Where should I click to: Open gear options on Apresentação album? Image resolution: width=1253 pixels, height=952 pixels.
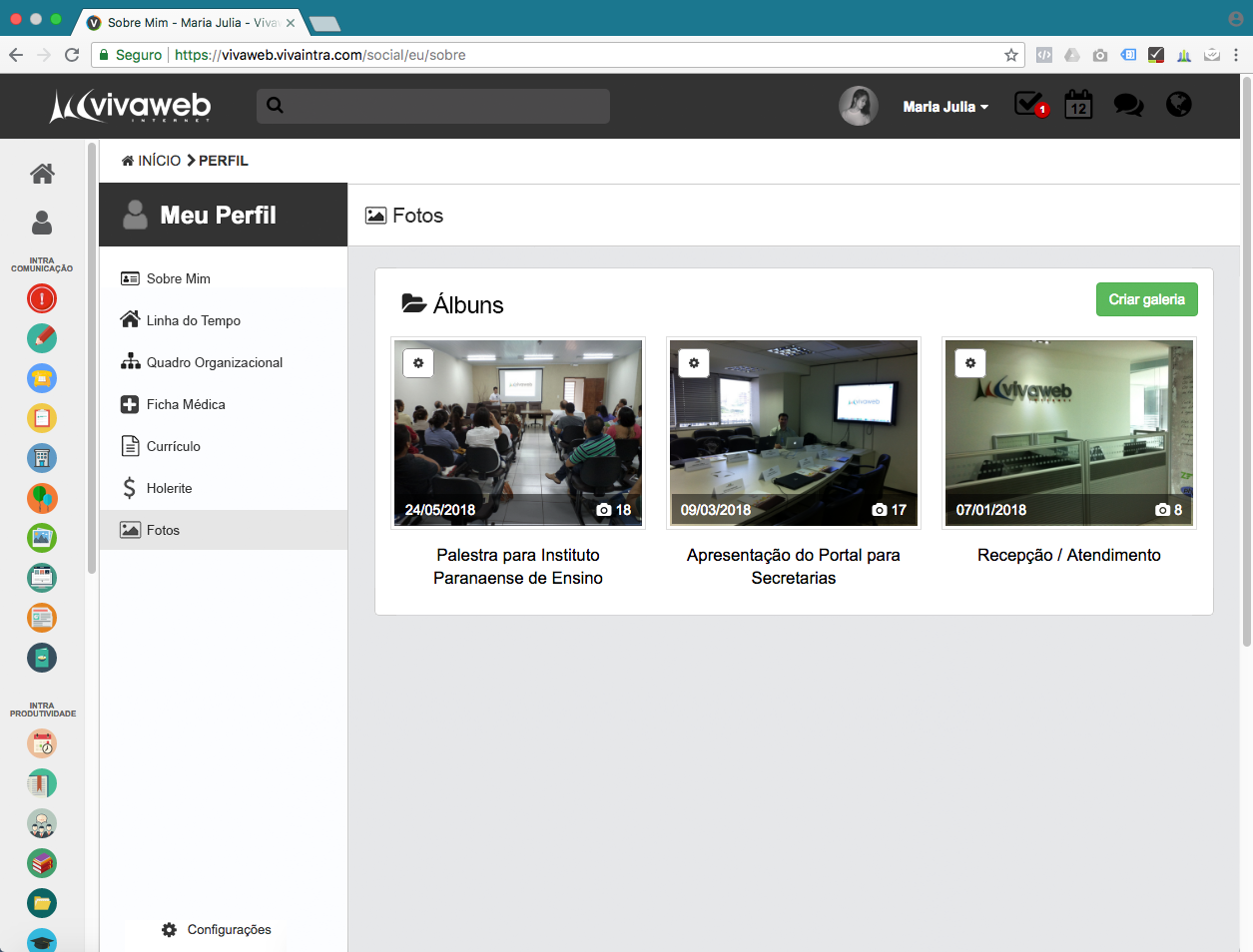[x=694, y=363]
